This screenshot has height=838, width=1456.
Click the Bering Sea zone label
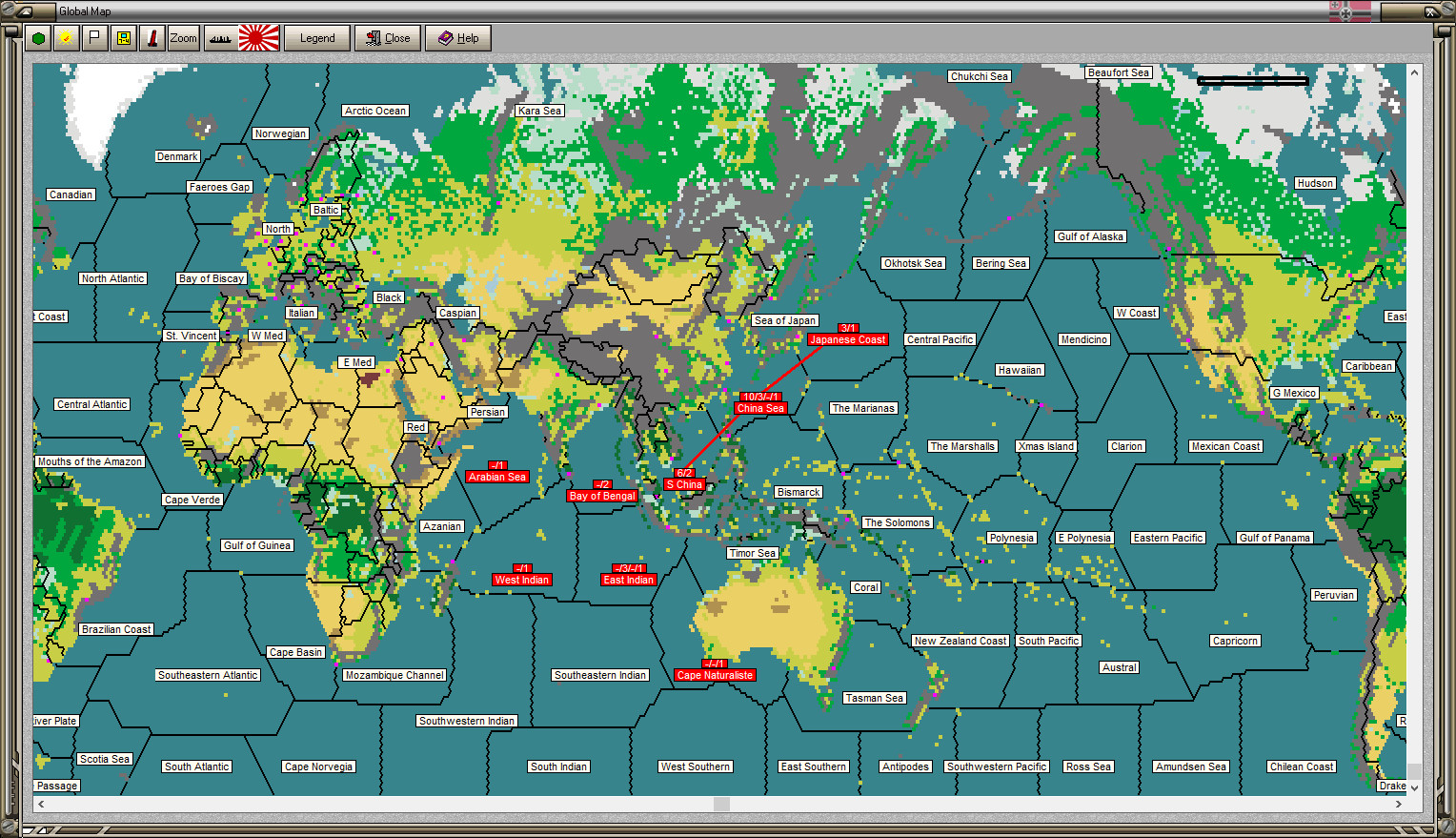[x=1001, y=263]
